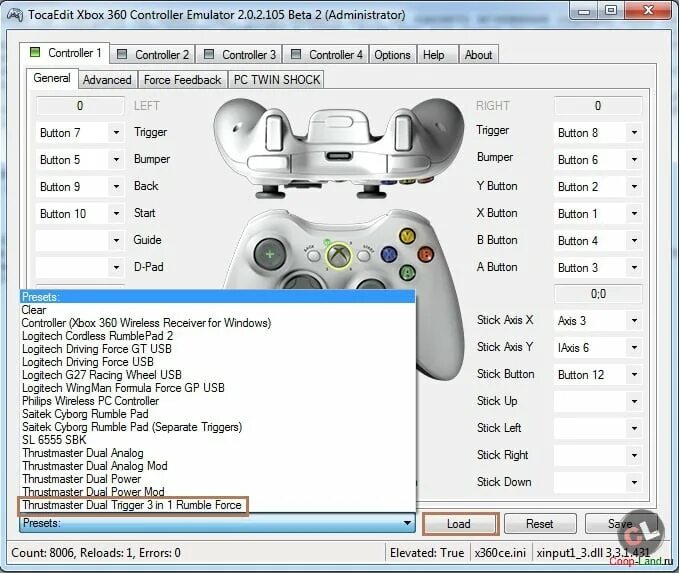This screenshot has width=680, height=574.
Task: Choose Logitech Driving Force GT USB preset
Action: pos(217,349)
